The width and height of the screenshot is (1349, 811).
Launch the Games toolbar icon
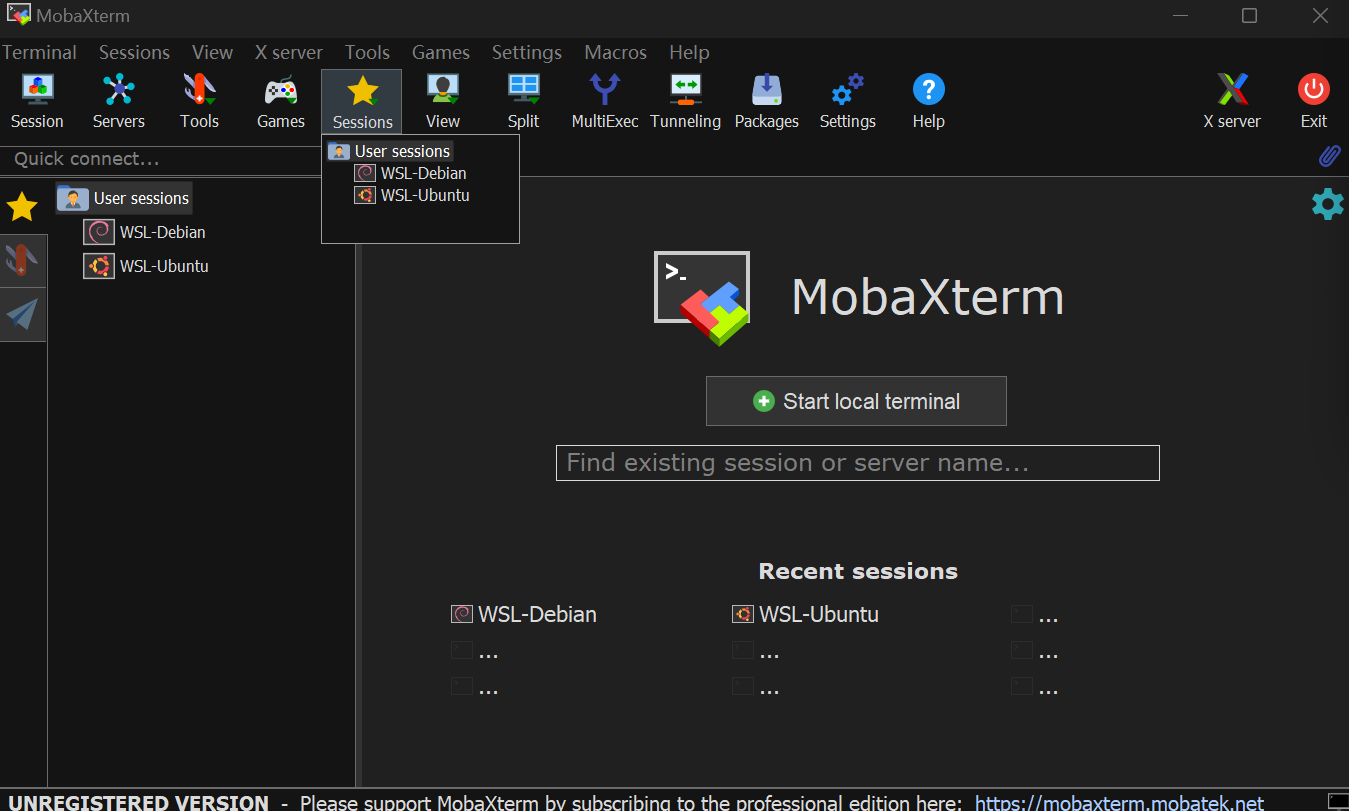(x=280, y=100)
